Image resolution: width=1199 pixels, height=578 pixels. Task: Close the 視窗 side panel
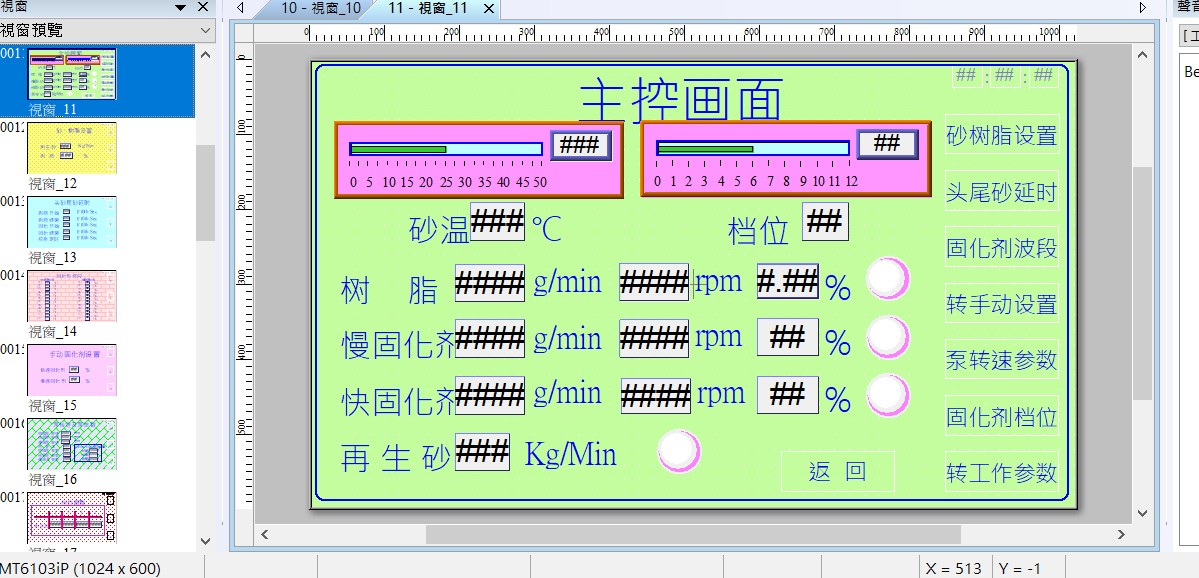(x=203, y=7)
